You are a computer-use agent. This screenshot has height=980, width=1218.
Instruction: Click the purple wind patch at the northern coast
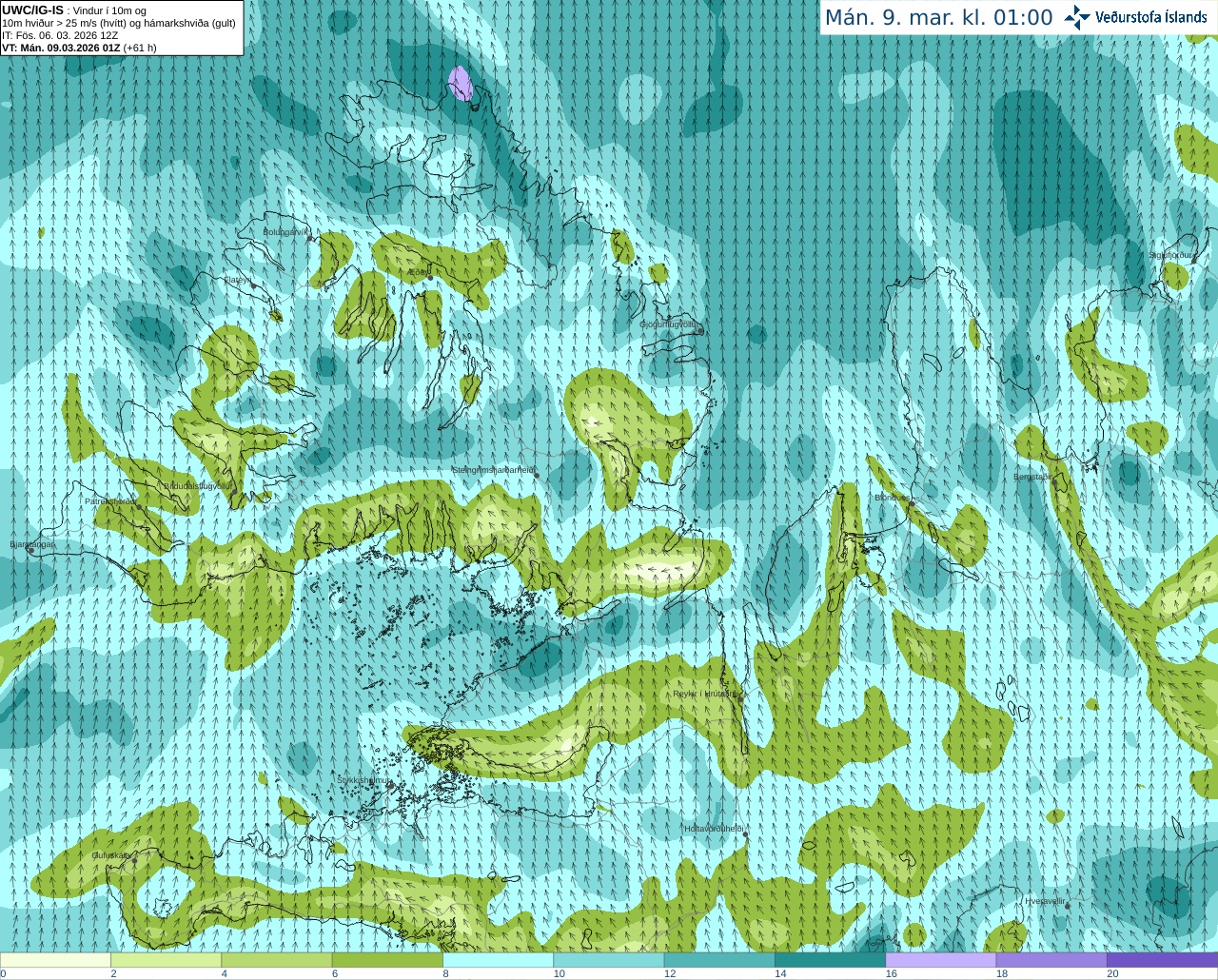tap(461, 84)
